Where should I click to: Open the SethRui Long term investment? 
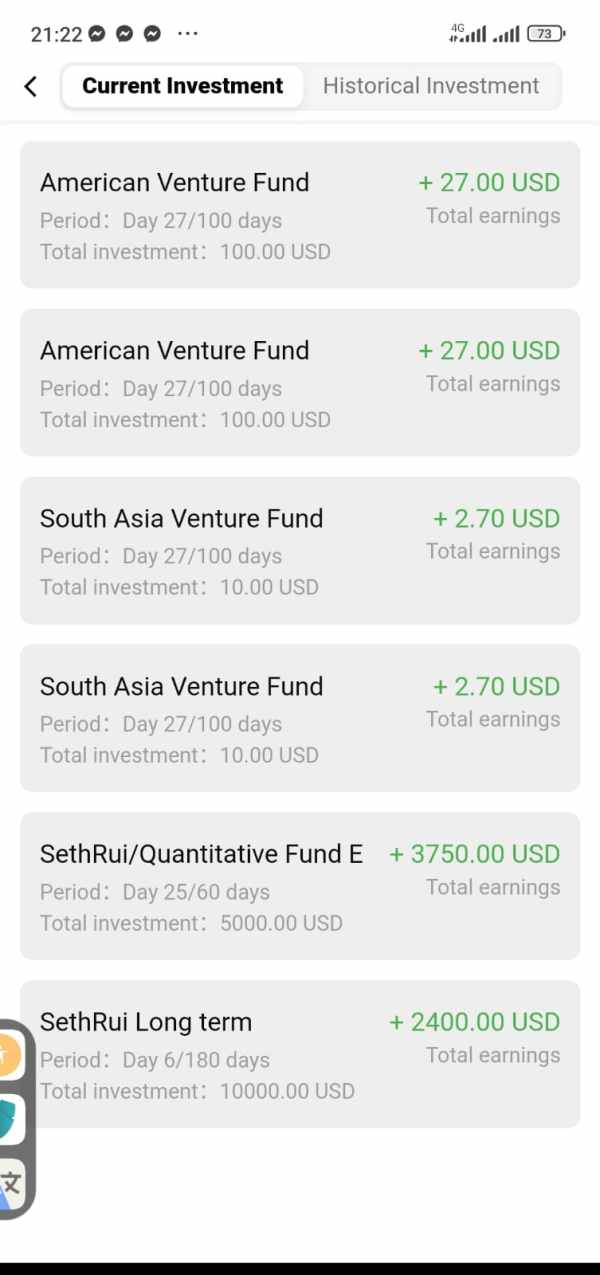[x=300, y=1055]
